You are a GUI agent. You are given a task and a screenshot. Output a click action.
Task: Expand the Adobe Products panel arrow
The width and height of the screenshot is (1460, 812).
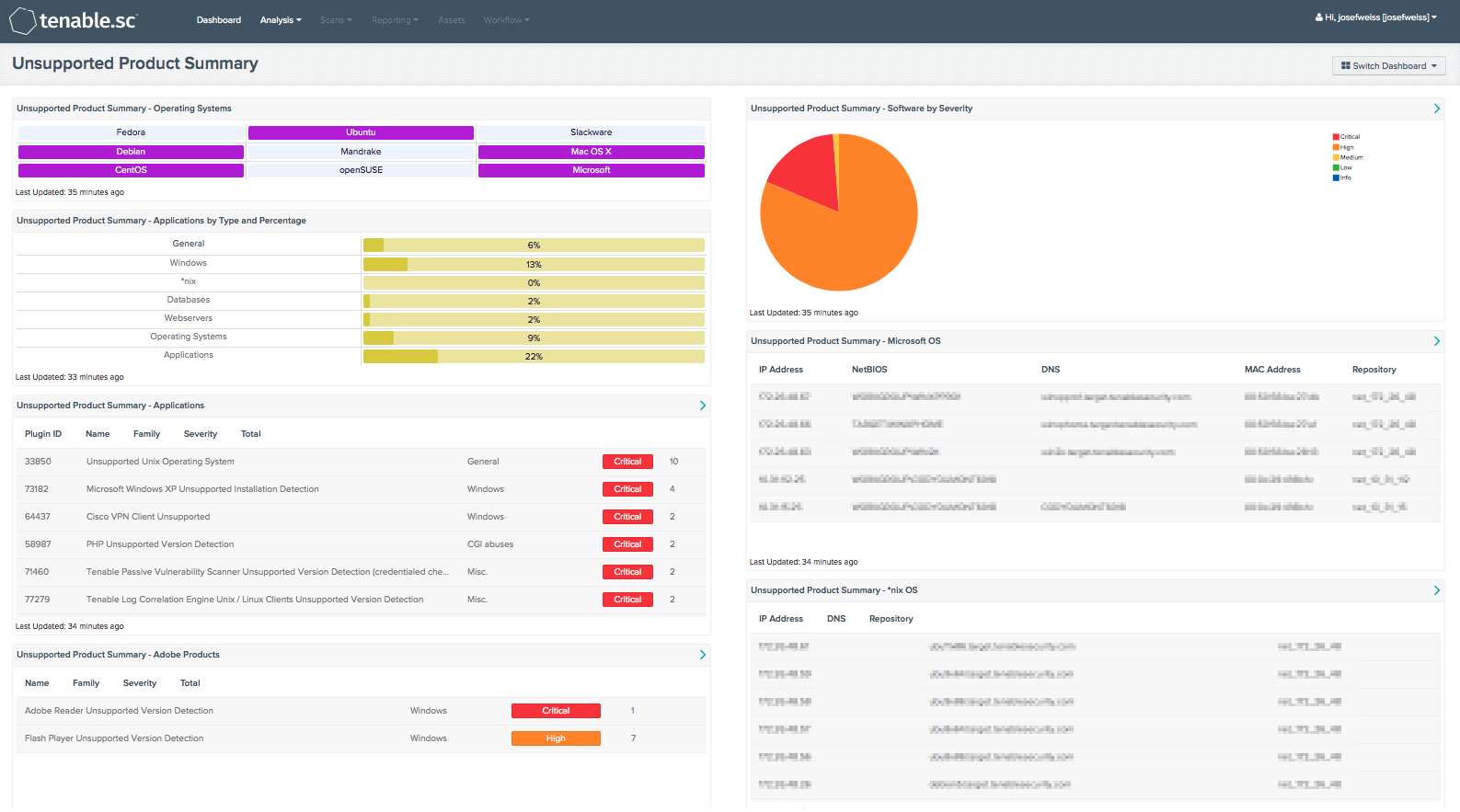click(x=703, y=655)
